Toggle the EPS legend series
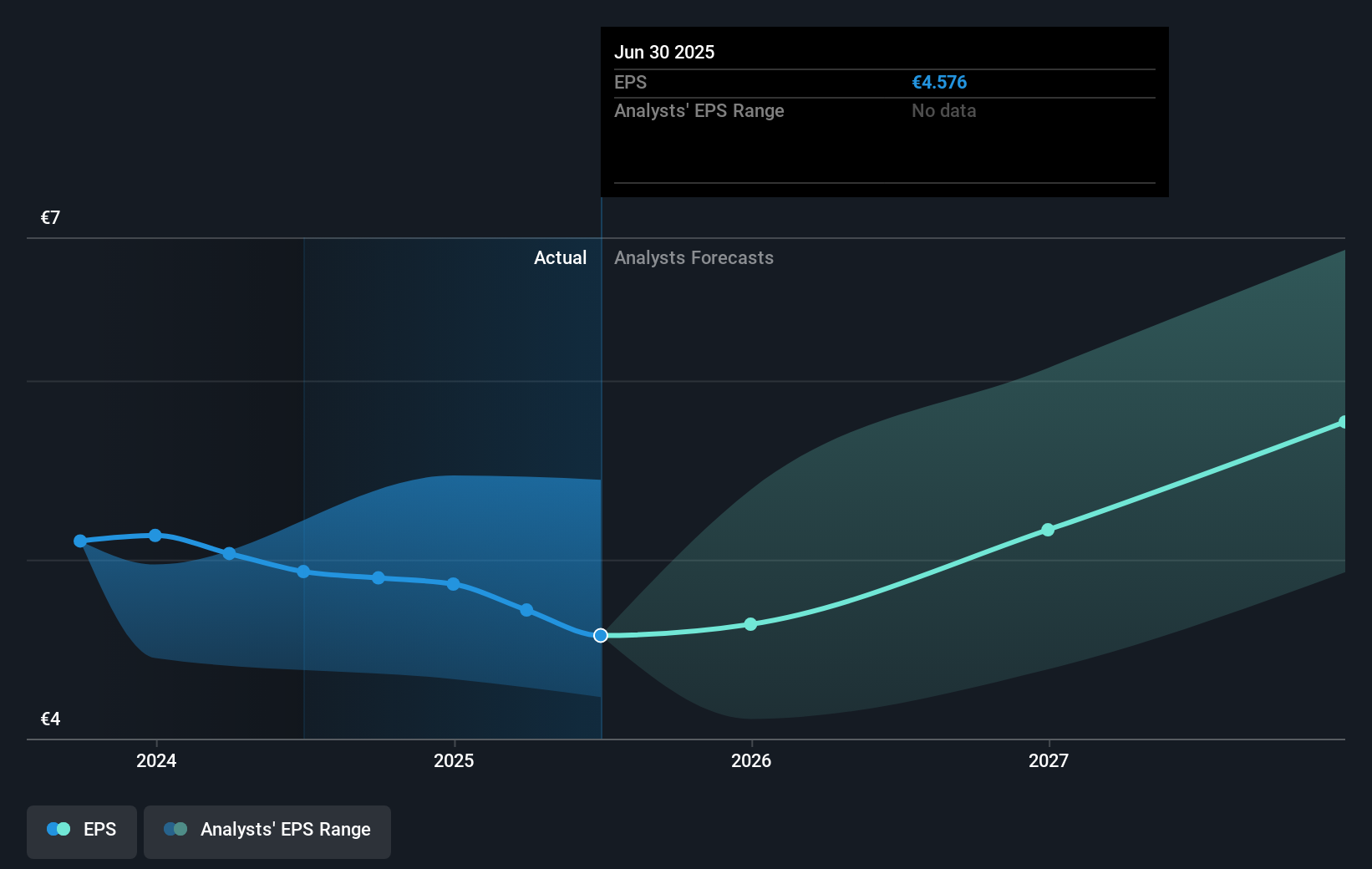Image resolution: width=1372 pixels, height=869 pixels. click(x=82, y=831)
